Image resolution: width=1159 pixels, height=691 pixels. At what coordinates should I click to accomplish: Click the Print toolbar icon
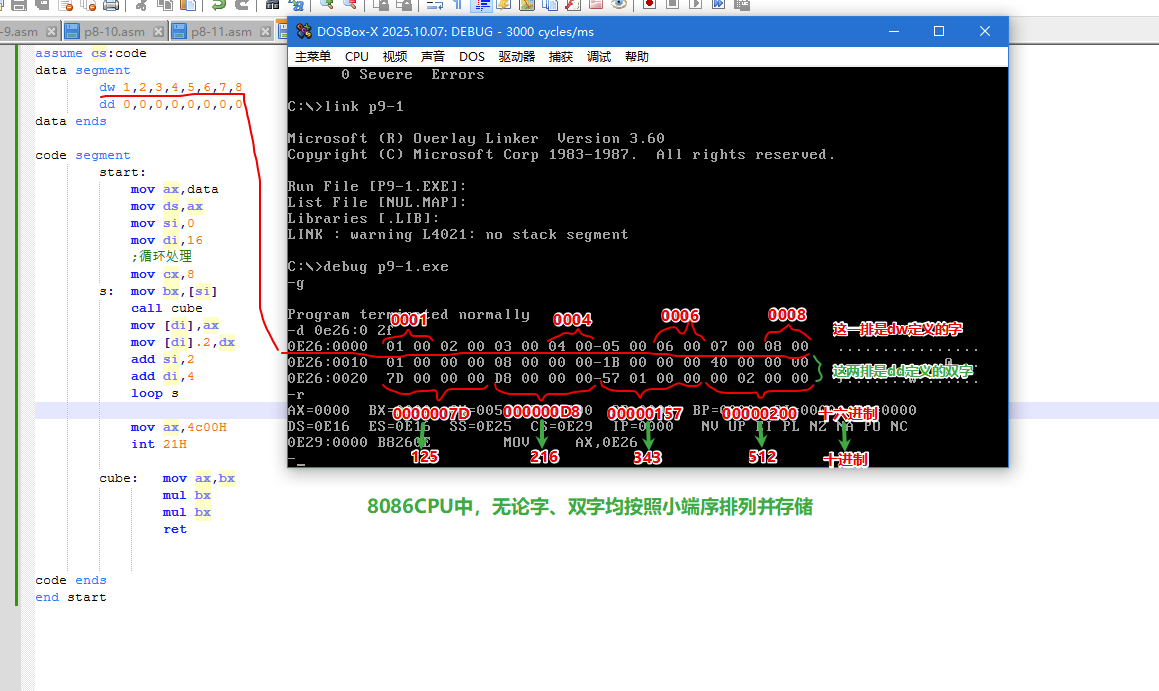point(111,4)
